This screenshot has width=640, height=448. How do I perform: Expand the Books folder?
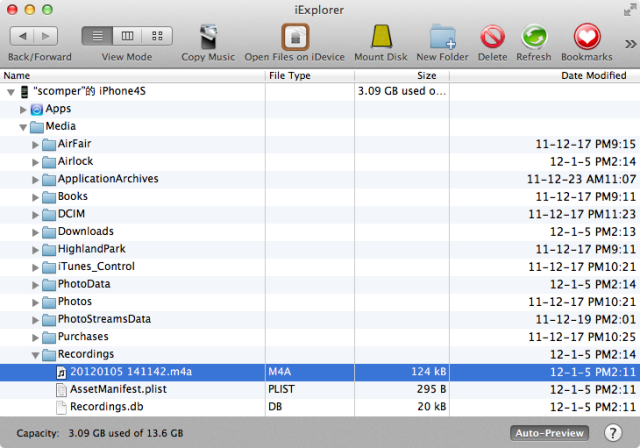(36, 197)
